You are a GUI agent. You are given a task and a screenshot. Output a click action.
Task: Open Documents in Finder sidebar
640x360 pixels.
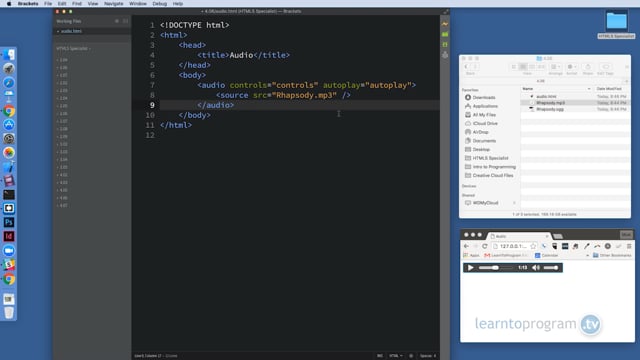[x=484, y=141]
